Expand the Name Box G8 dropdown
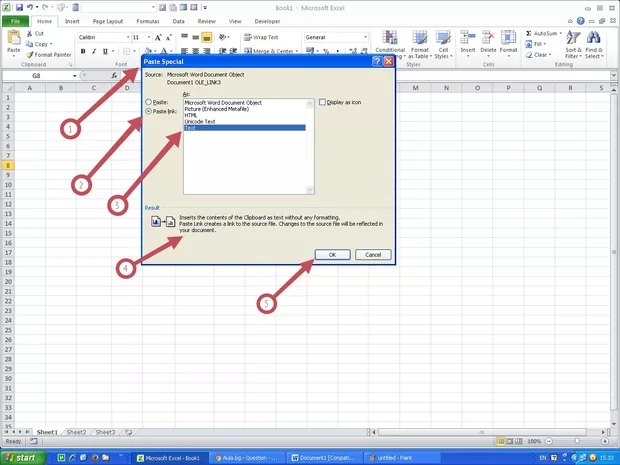The image size is (620, 465). (x=74, y=76)
